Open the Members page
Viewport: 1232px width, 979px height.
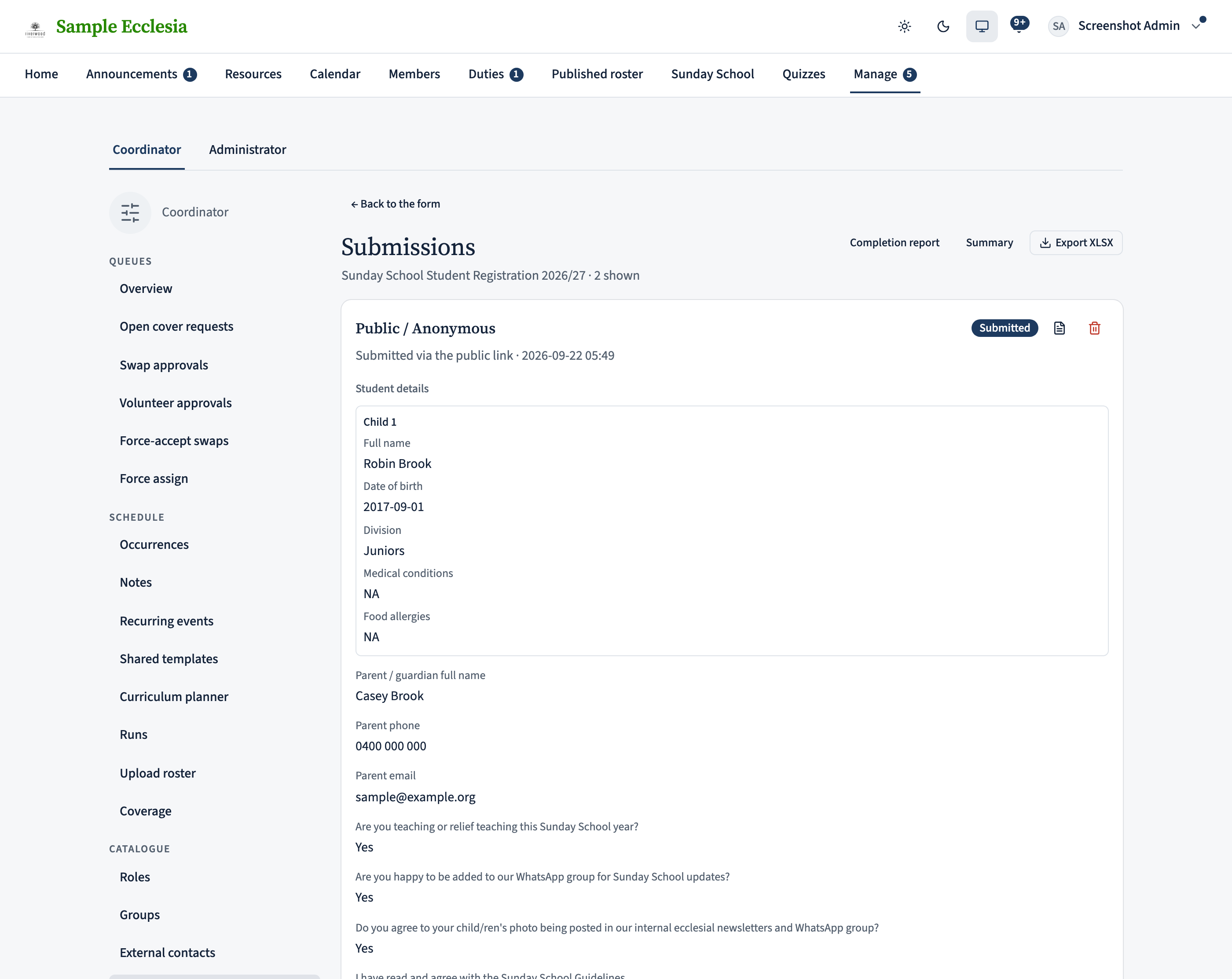click(414, 74)
